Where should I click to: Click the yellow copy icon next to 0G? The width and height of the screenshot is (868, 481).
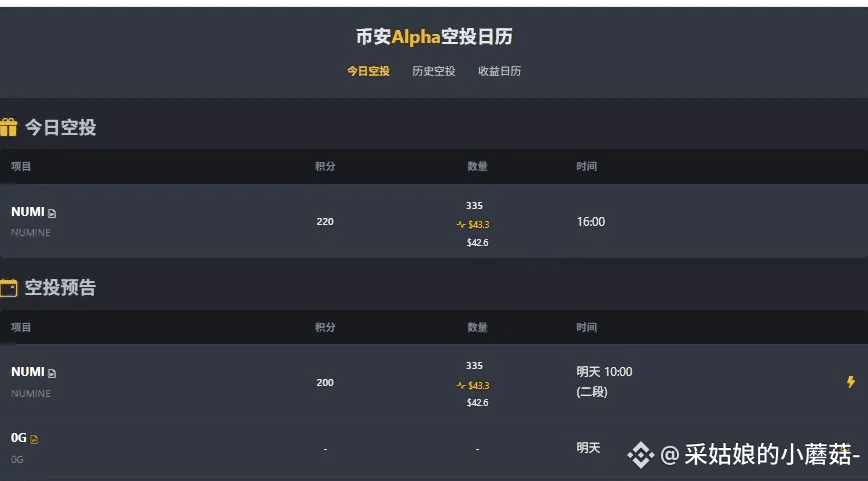pyautogui.click(x=34, y=439)
